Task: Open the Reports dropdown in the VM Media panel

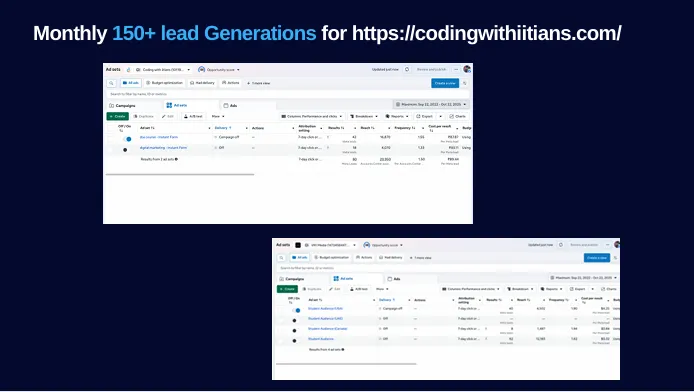Action: click(x=551, y=289)
